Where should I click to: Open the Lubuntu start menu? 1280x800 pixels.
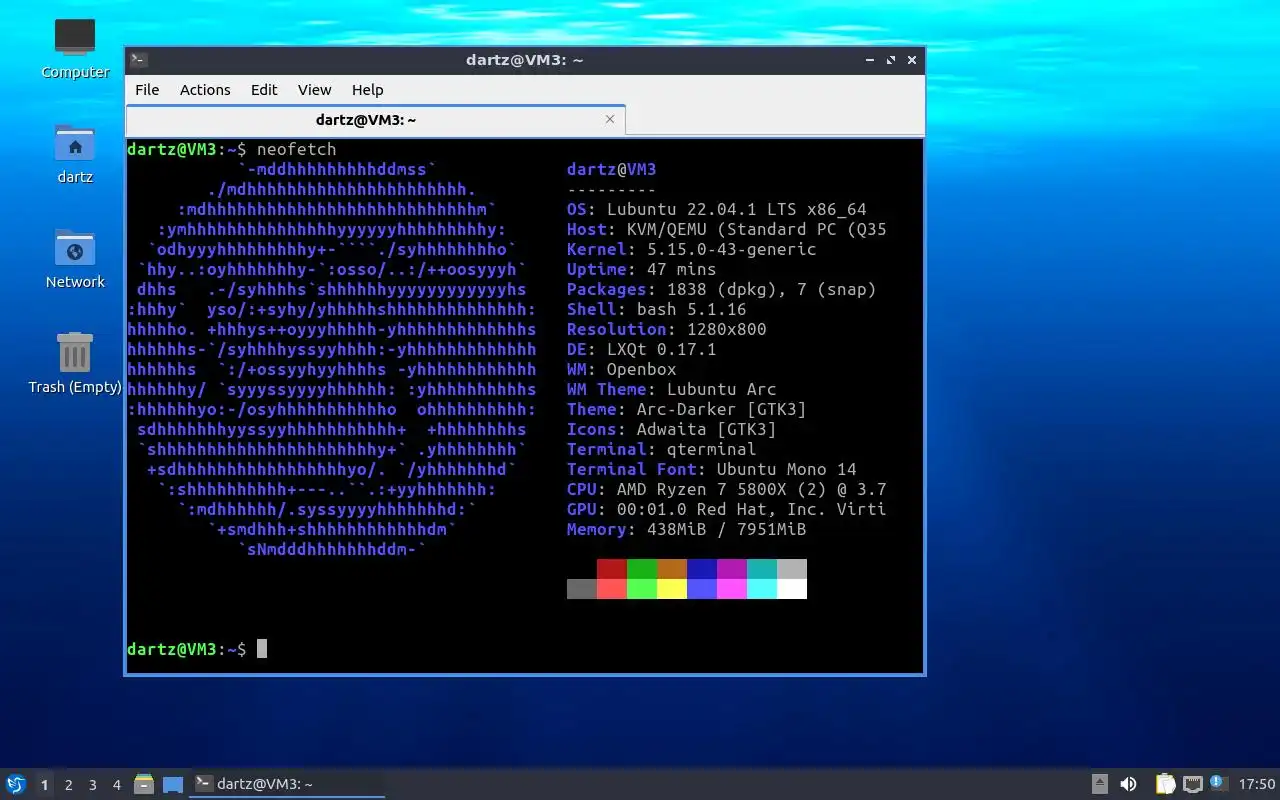(x=15, y=784)
